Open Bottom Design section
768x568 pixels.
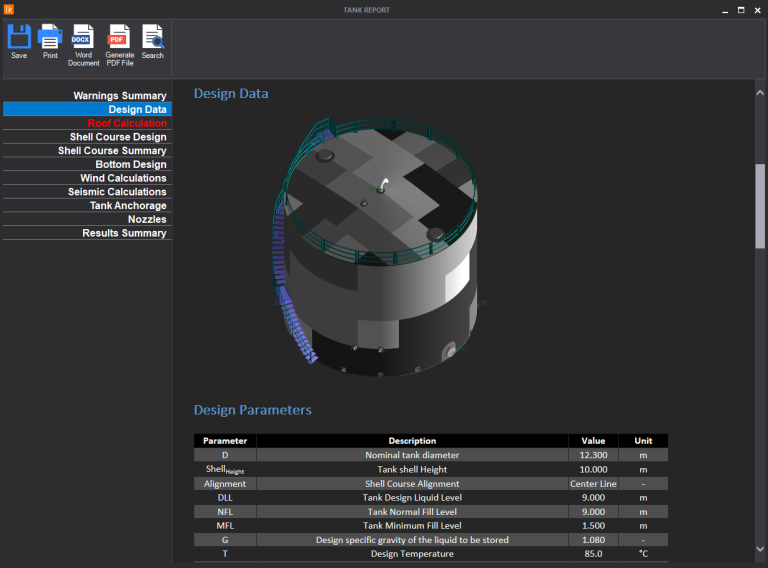pyautogui.click(x=87, y=164)
